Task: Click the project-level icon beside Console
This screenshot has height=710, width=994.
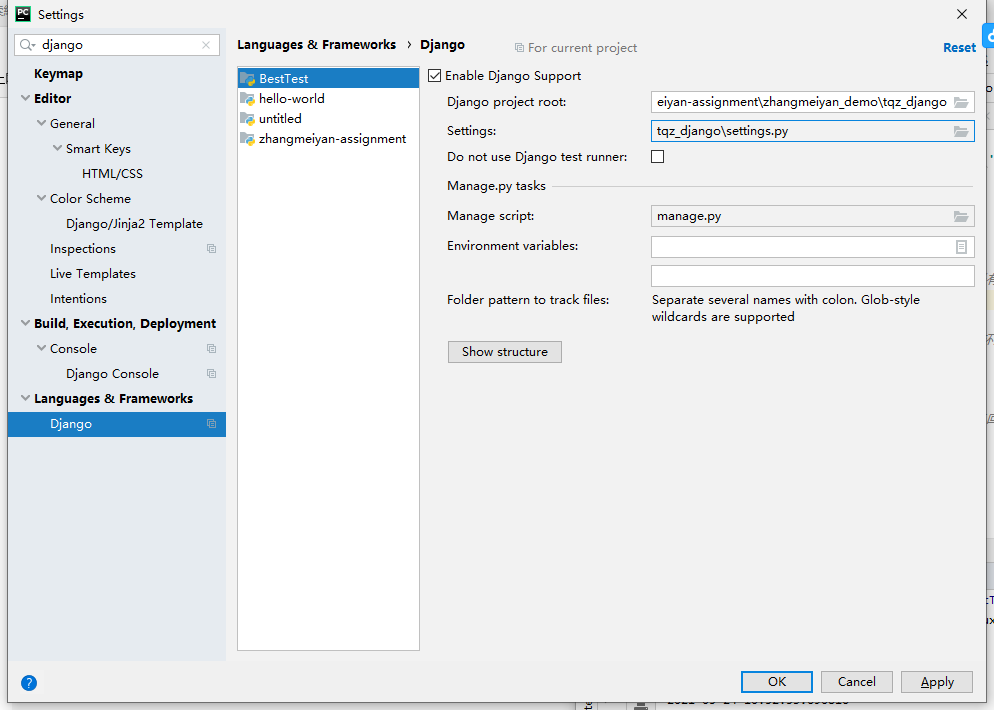Action: (212, 349)
